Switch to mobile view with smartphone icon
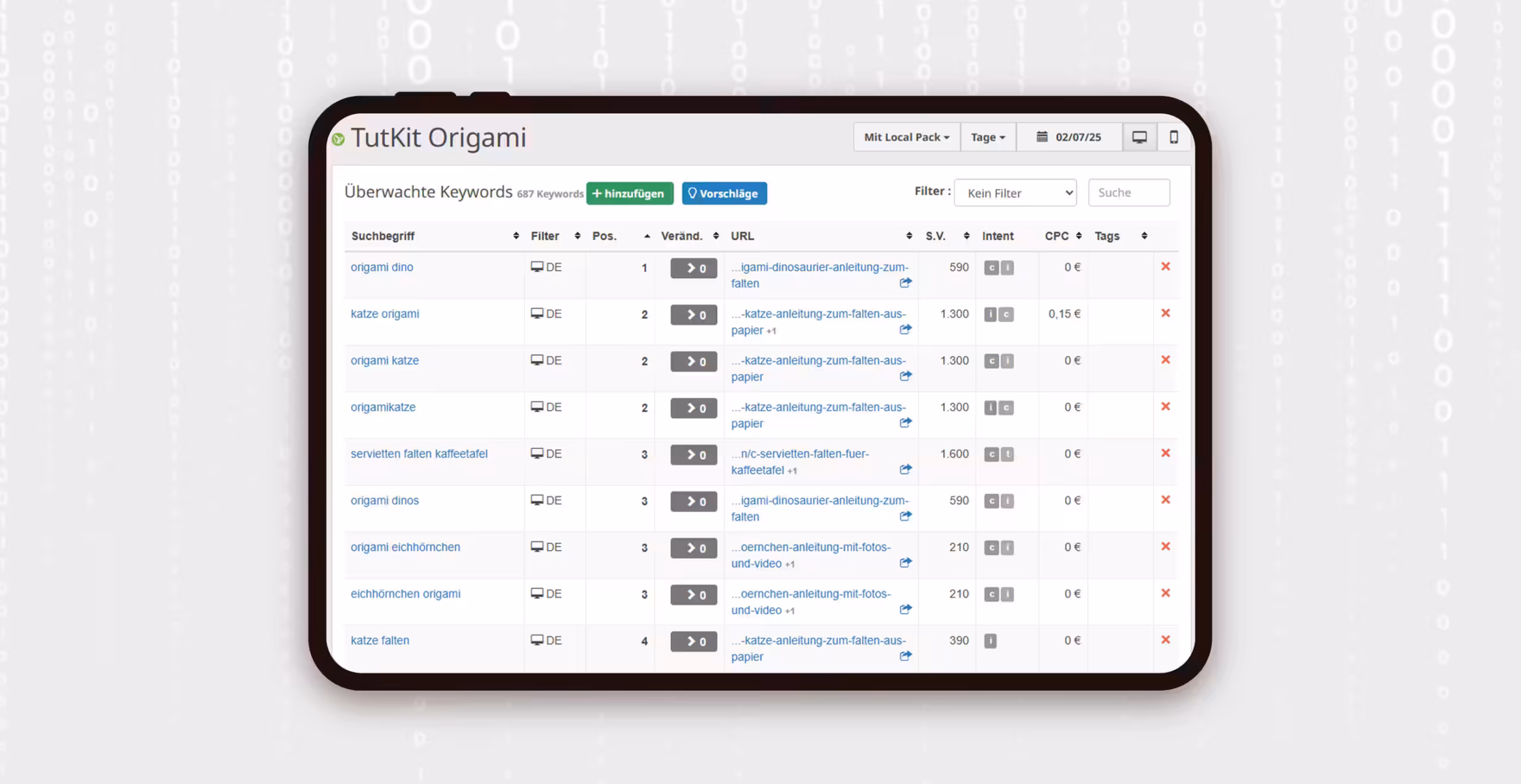This screenshot has height=784, width=1521. (x=1173, y=137)
